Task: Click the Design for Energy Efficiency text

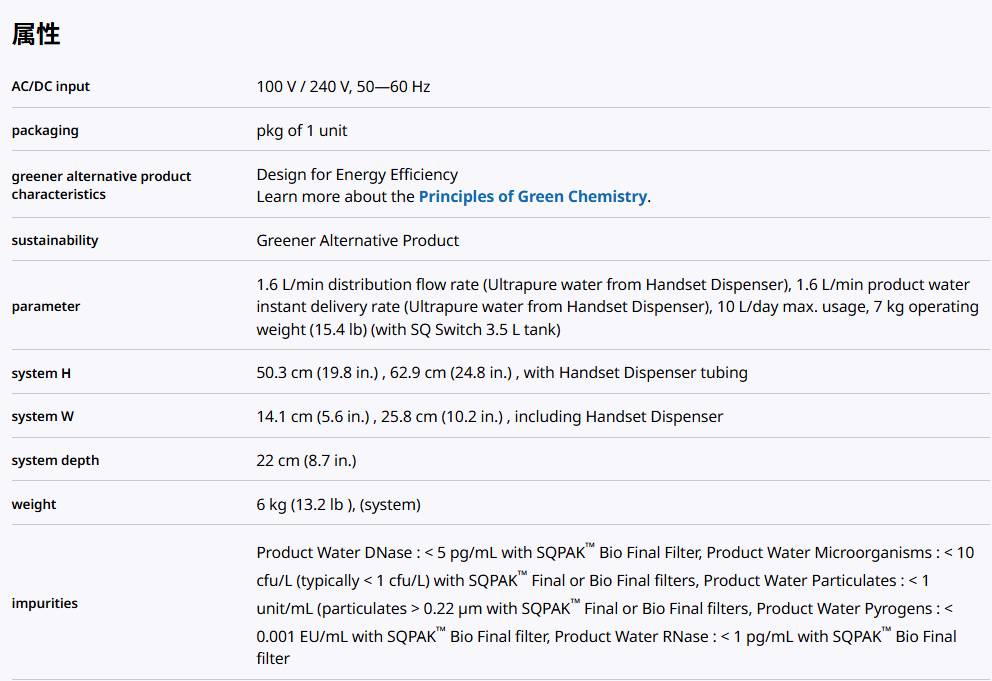Action: [x=357, y=174]
